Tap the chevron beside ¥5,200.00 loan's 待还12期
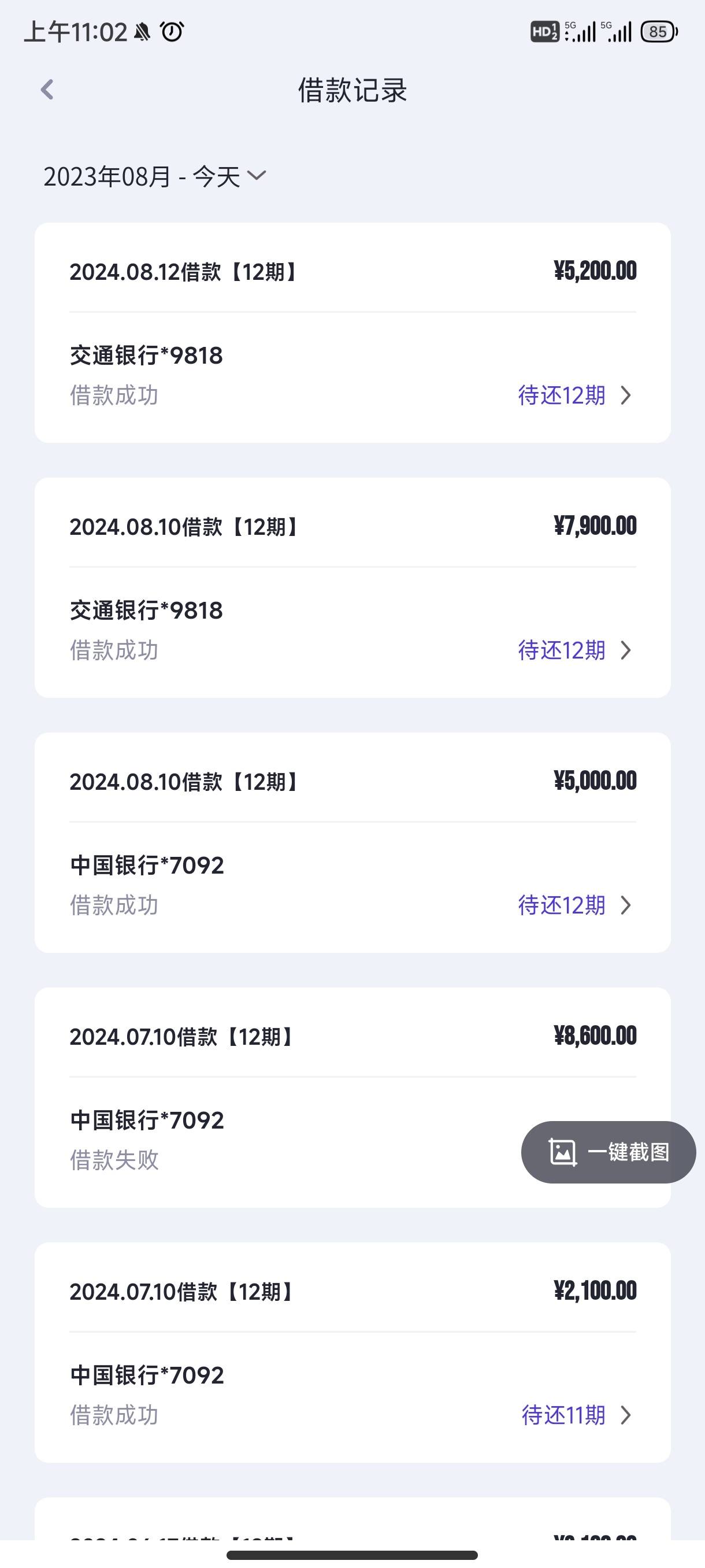The height and width of the screenshot is (1568, 705). click(x=626, y=395)
